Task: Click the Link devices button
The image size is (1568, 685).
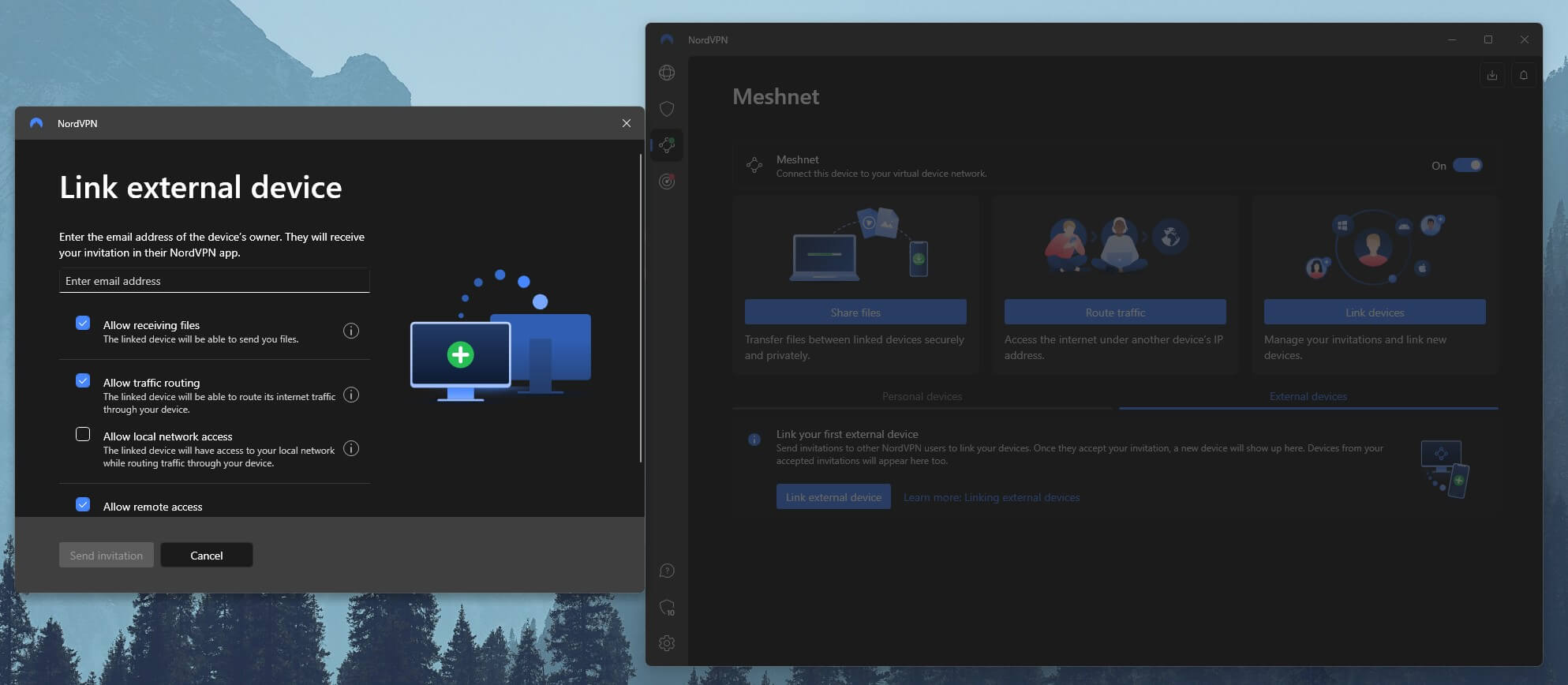Action: pos(1375,312)
